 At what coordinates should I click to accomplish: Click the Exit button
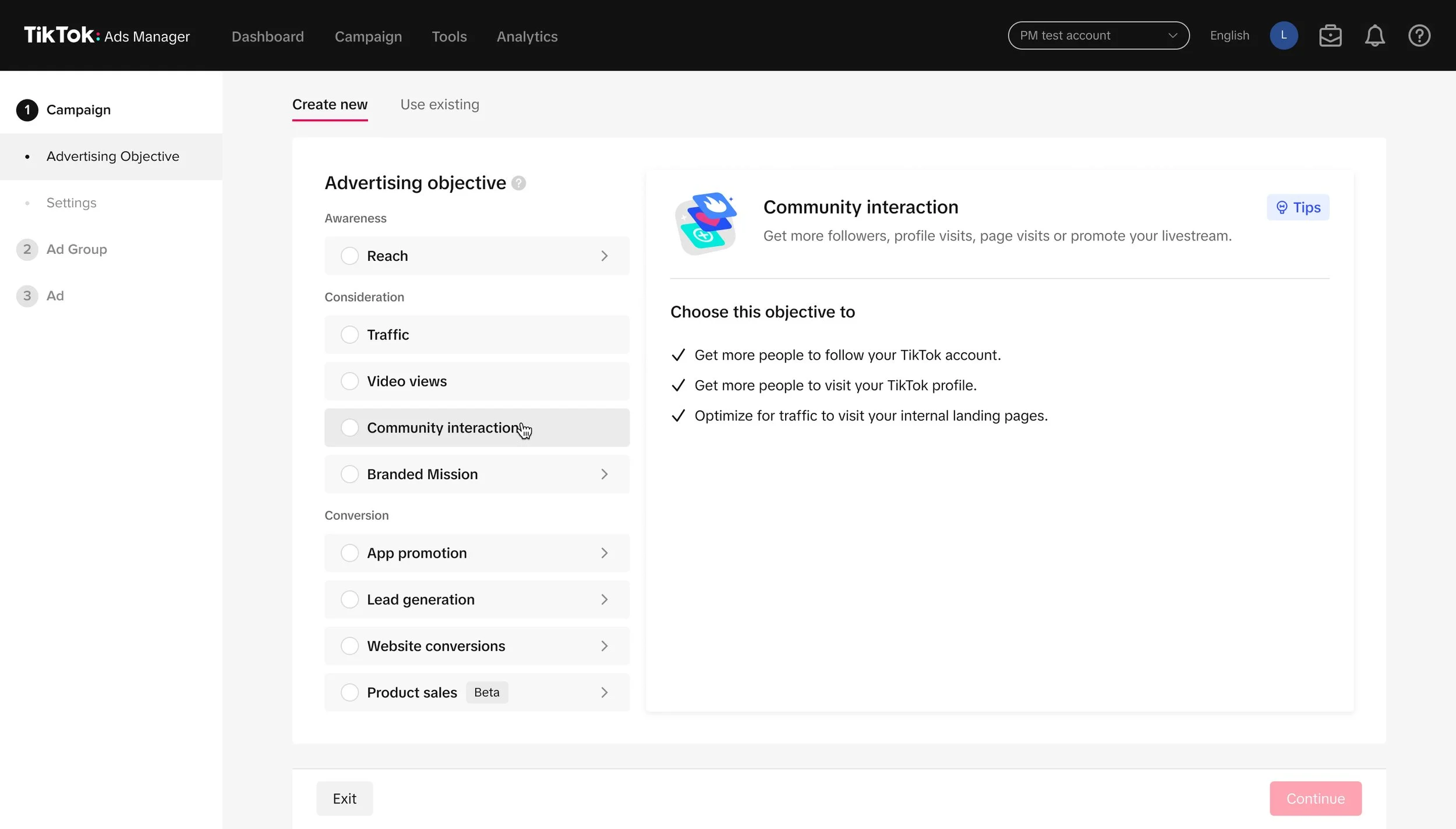click(344, 799)
